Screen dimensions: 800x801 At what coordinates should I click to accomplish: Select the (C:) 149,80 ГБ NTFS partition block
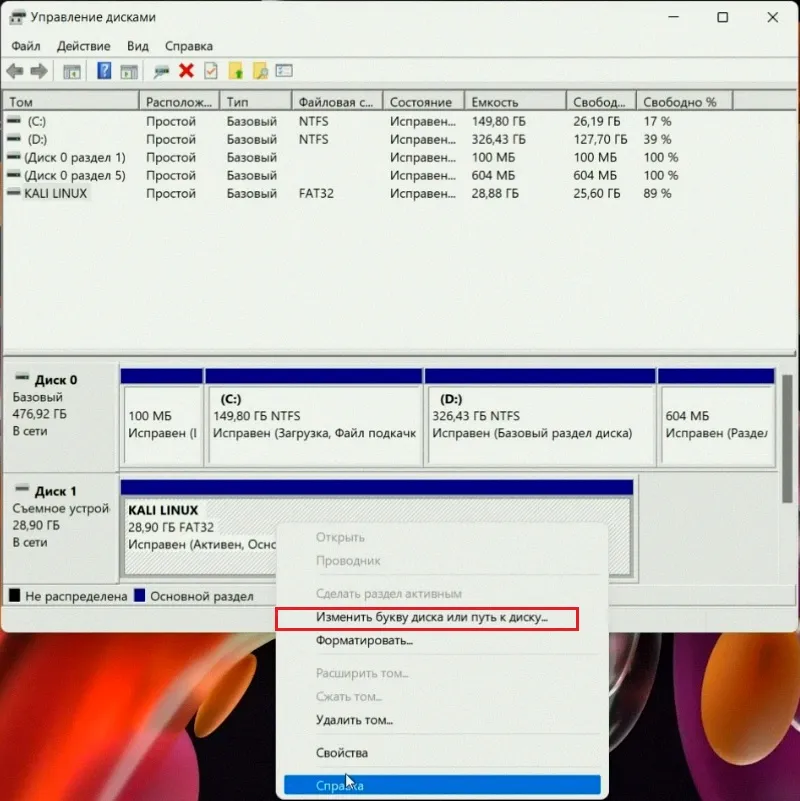coord(314,417)
